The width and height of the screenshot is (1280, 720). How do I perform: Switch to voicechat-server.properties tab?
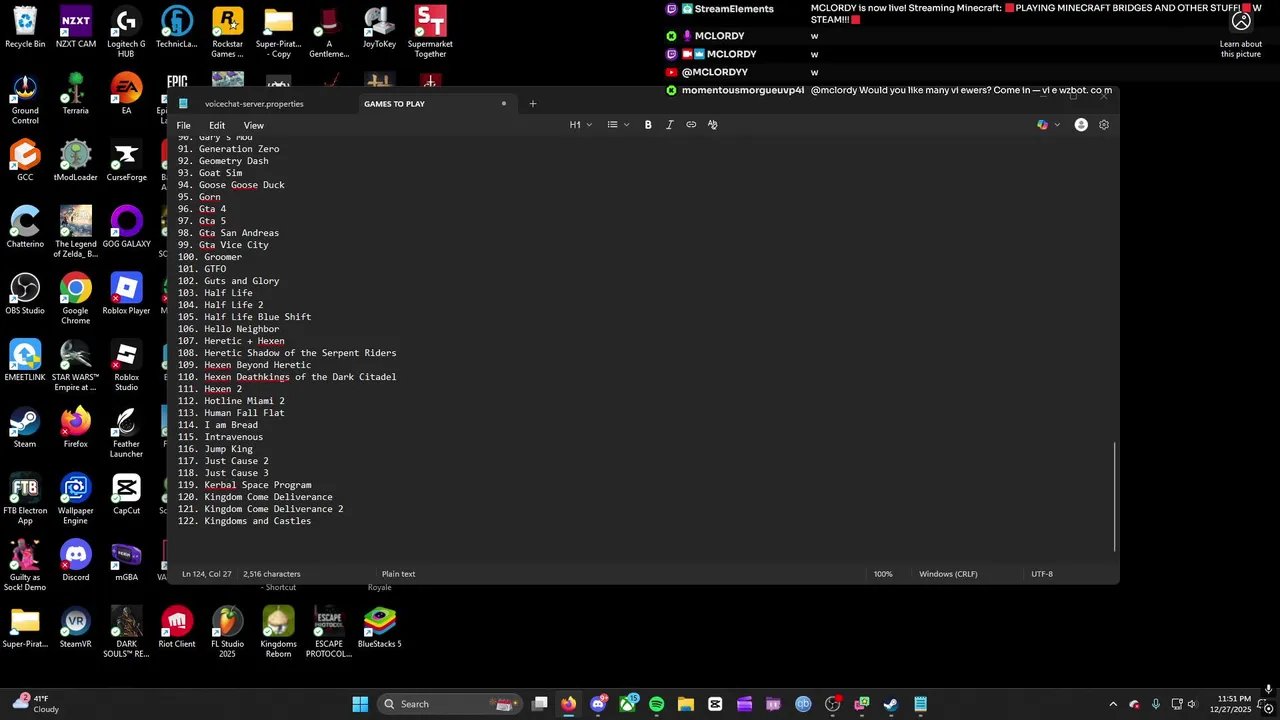pyautogui.click(x=254, y=104)
